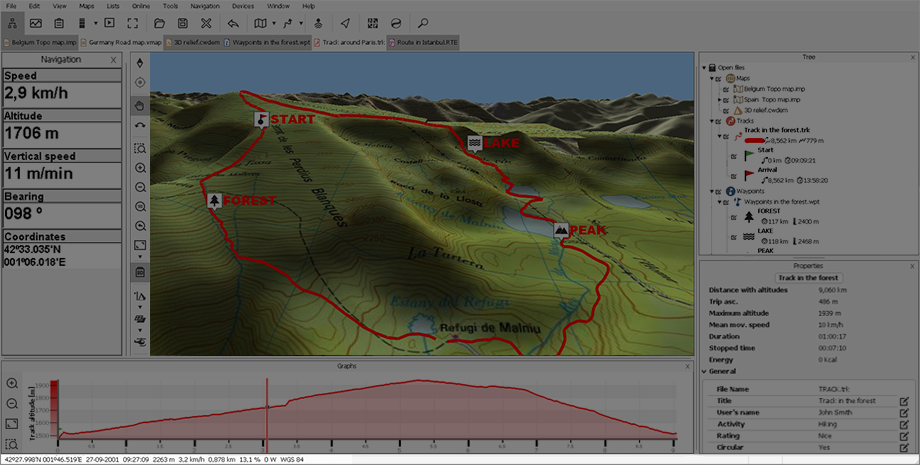
Task: Click the GPS navigation arrow icon
Action: click(x=345, y=22)
